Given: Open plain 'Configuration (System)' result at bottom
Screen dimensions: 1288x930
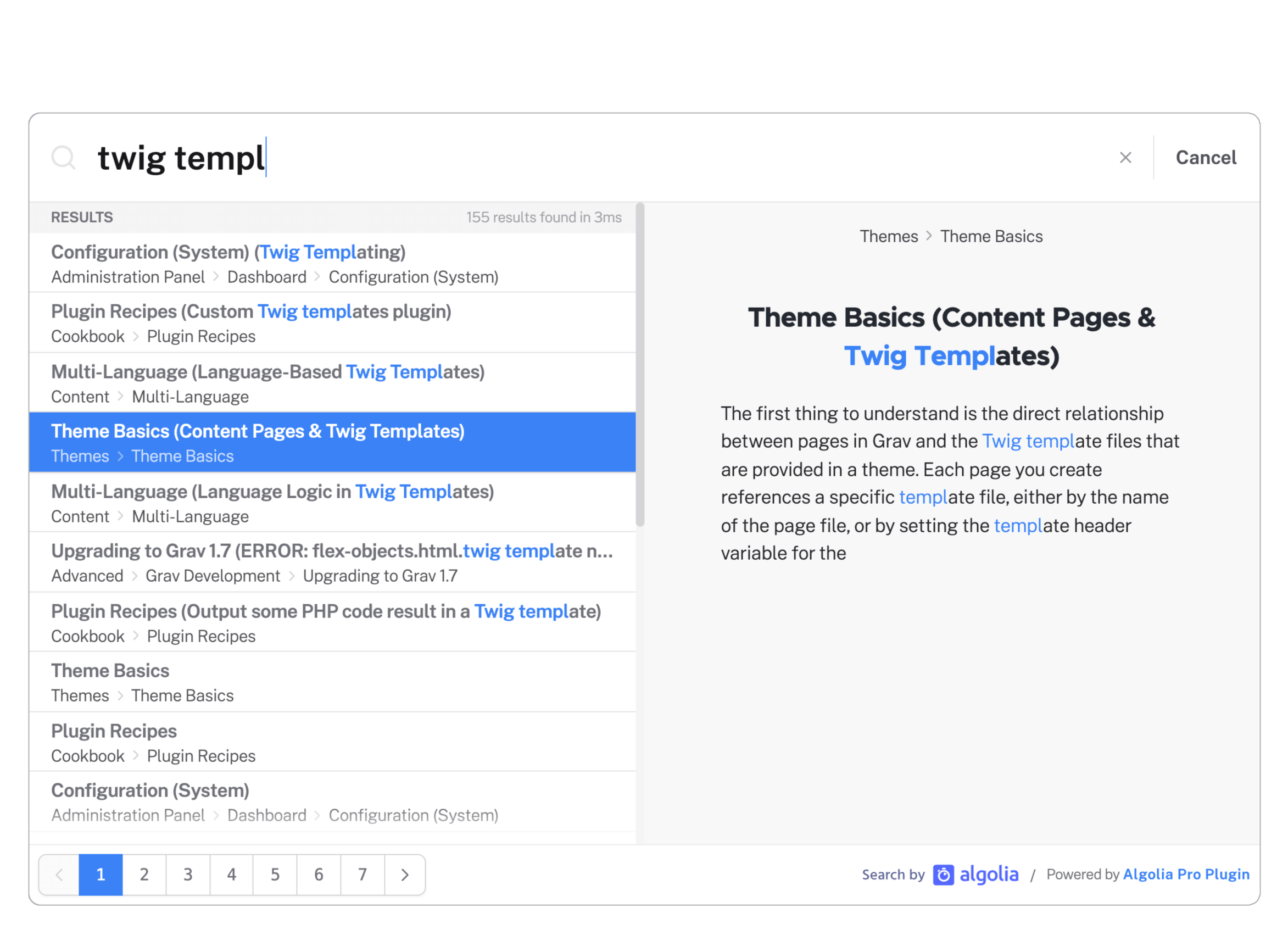Looking at the screenshot, I should click(x=332, y=801).
